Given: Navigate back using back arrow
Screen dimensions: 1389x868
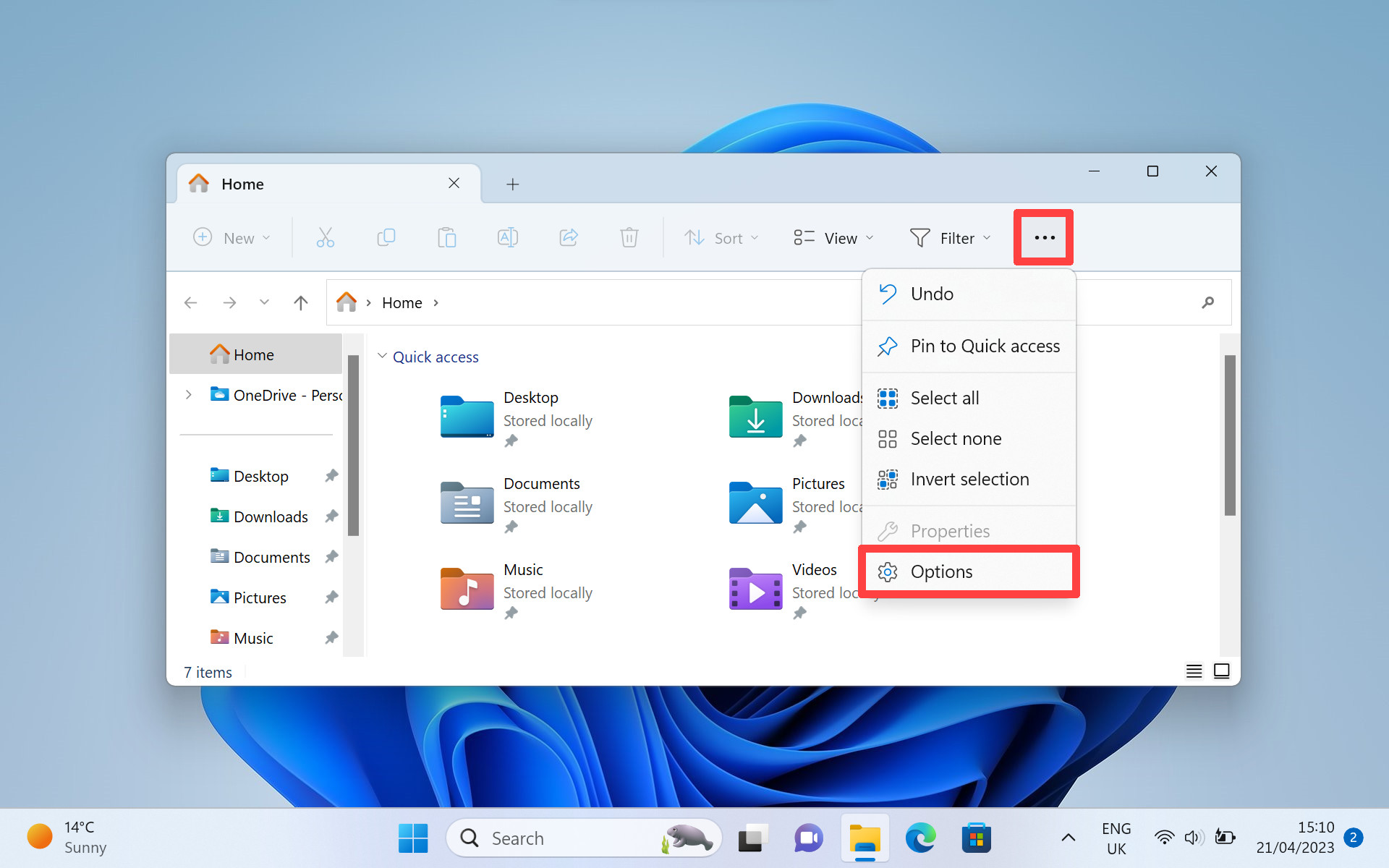Looking at the screenshot, I should (191, 302).
